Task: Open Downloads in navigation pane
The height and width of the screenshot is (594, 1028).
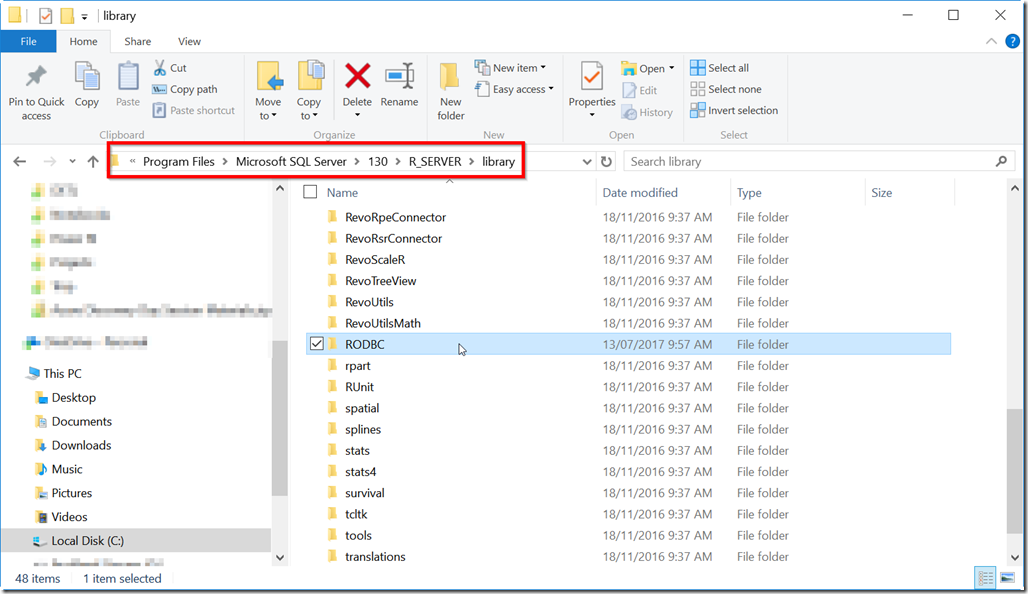Action: (81, 445)
